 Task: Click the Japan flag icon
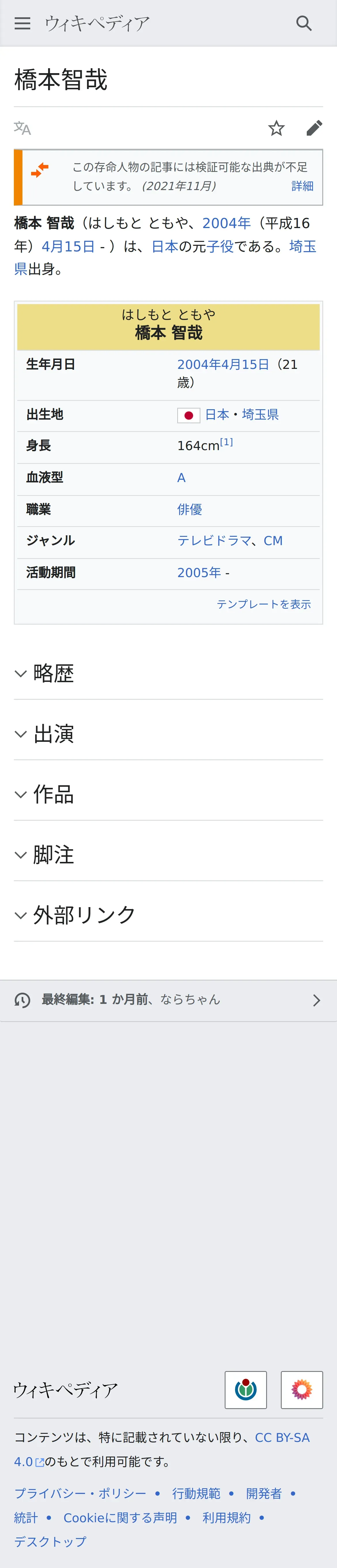click(189, 415)
